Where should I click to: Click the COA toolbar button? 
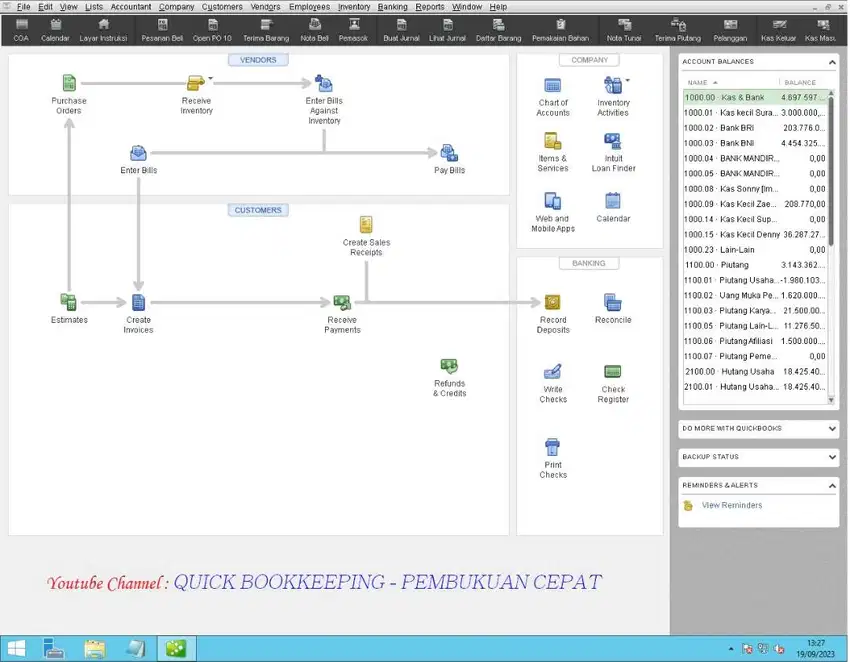point(21,30)
